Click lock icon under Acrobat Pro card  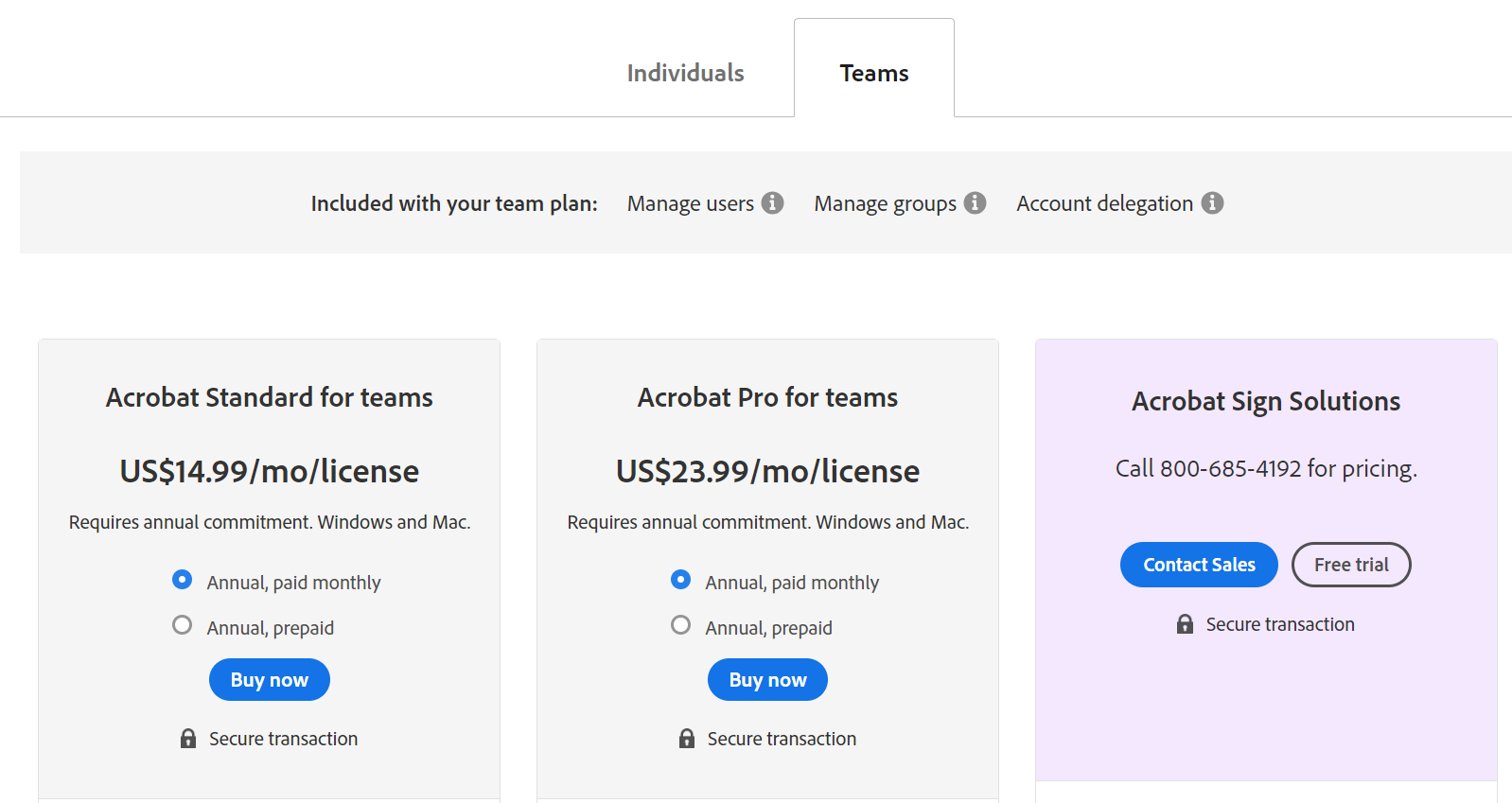pyautogui.click(x=687, y=739)
